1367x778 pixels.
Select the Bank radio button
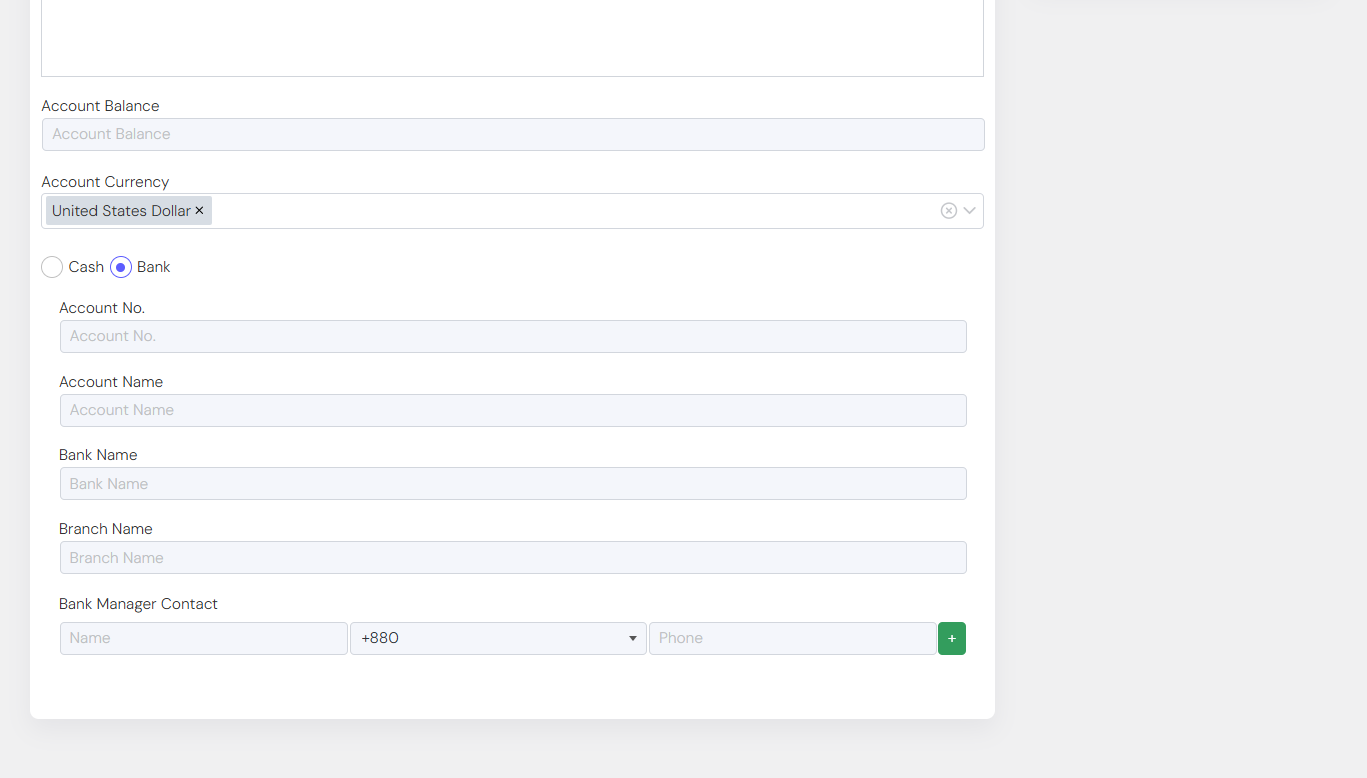point(121,267)
